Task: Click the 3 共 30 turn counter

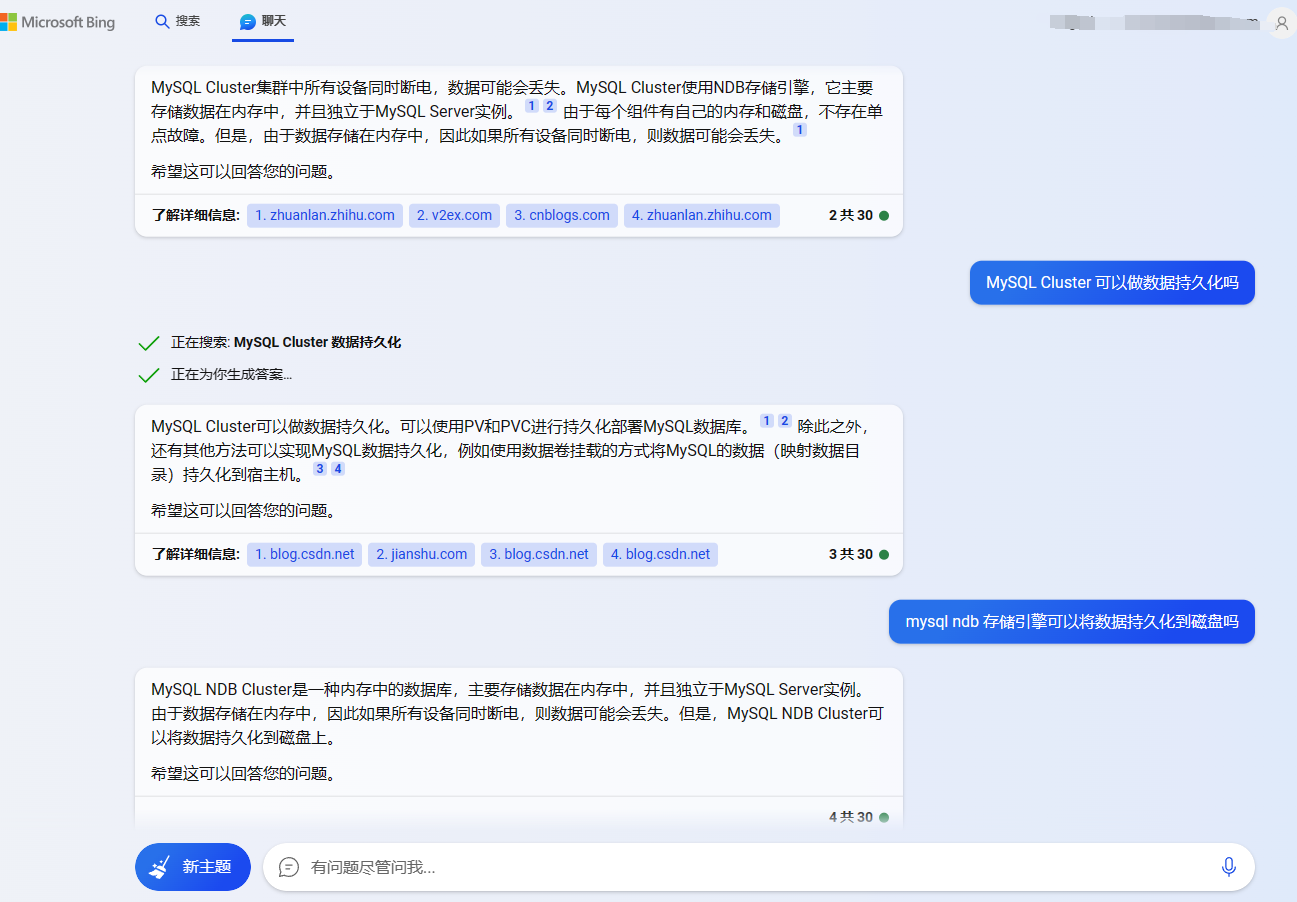Action: point(851,554)
